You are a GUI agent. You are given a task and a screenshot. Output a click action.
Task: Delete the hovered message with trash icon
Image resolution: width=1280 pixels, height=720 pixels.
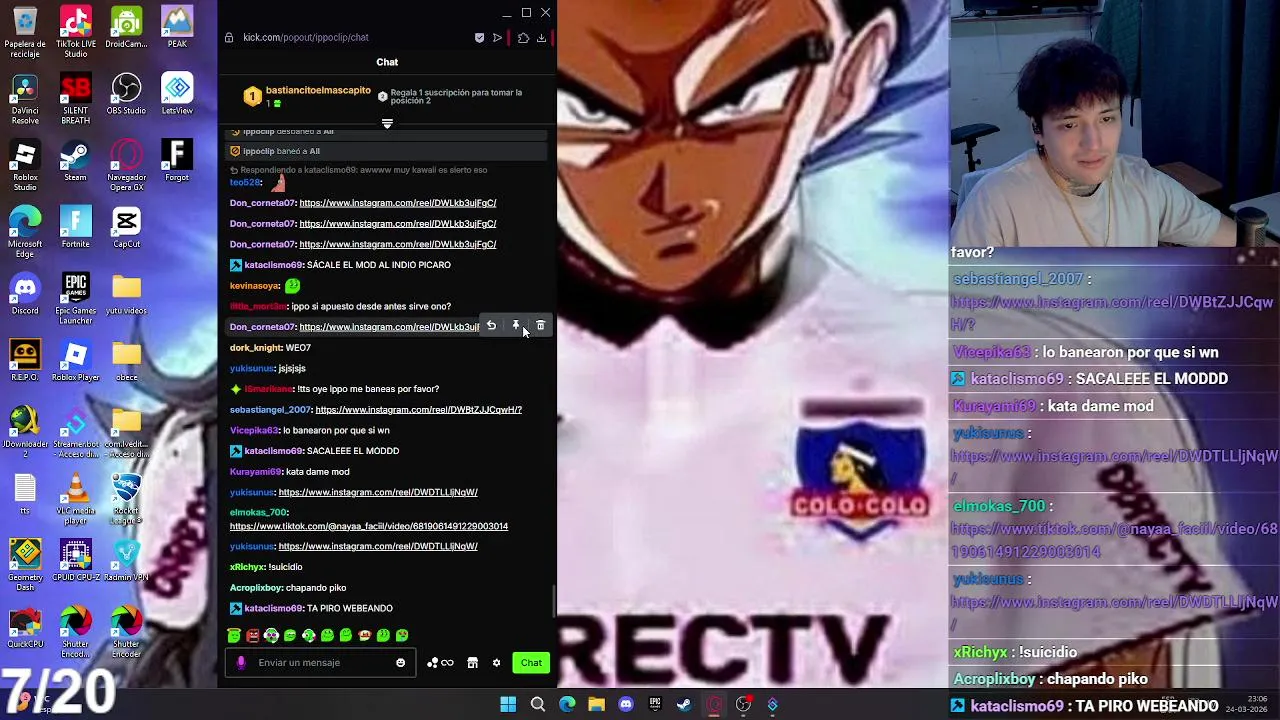(541, 326)
